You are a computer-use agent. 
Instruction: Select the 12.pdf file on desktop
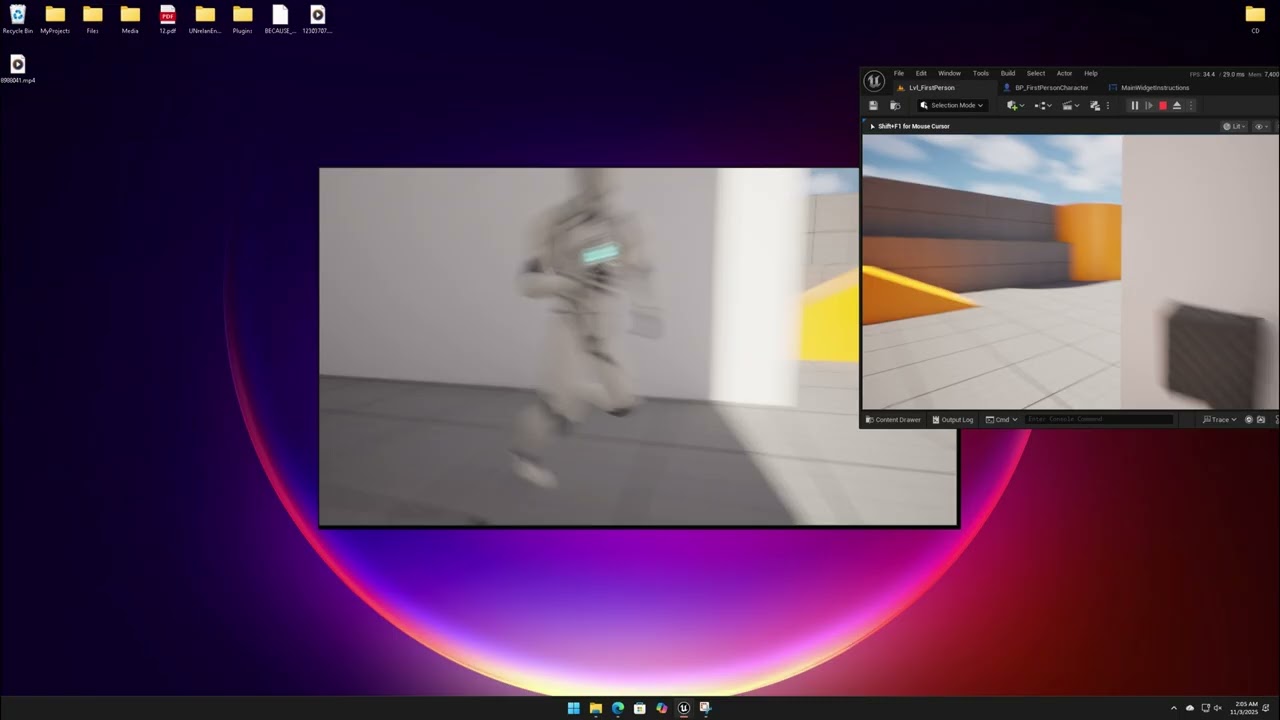pyautogui.click(x=167, y=19)
